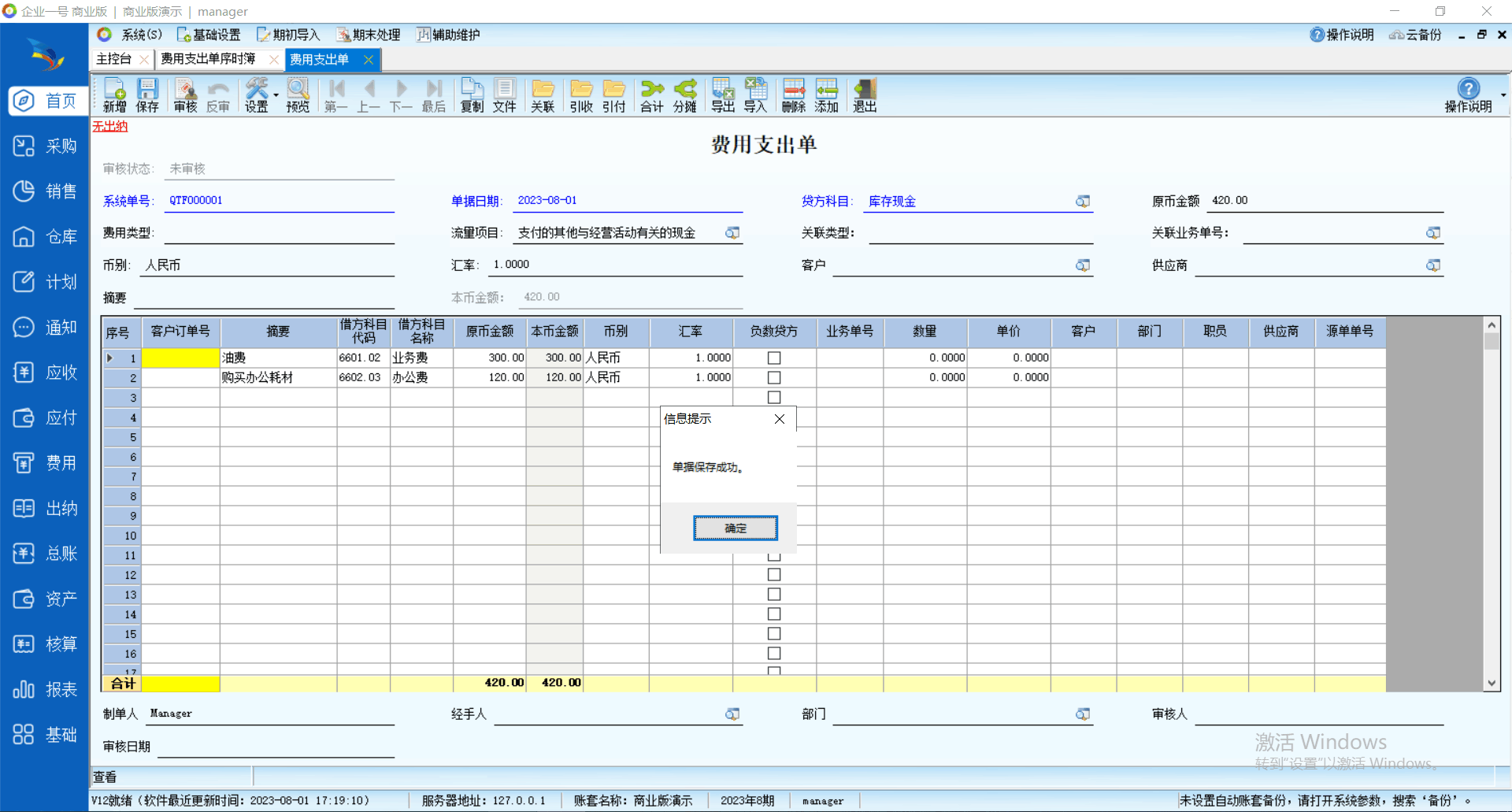Switch to the 费用支出单序时簿 tab
The image size is (1512, 812).
click(209, 59)
